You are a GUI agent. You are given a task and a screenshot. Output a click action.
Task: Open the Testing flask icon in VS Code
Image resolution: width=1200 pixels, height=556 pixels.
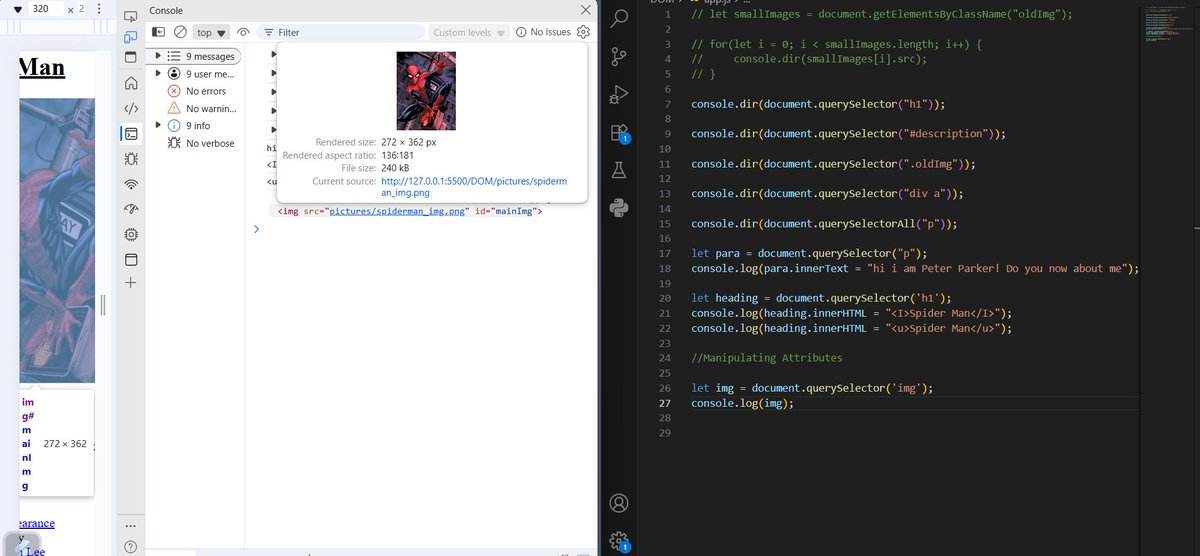619,171
